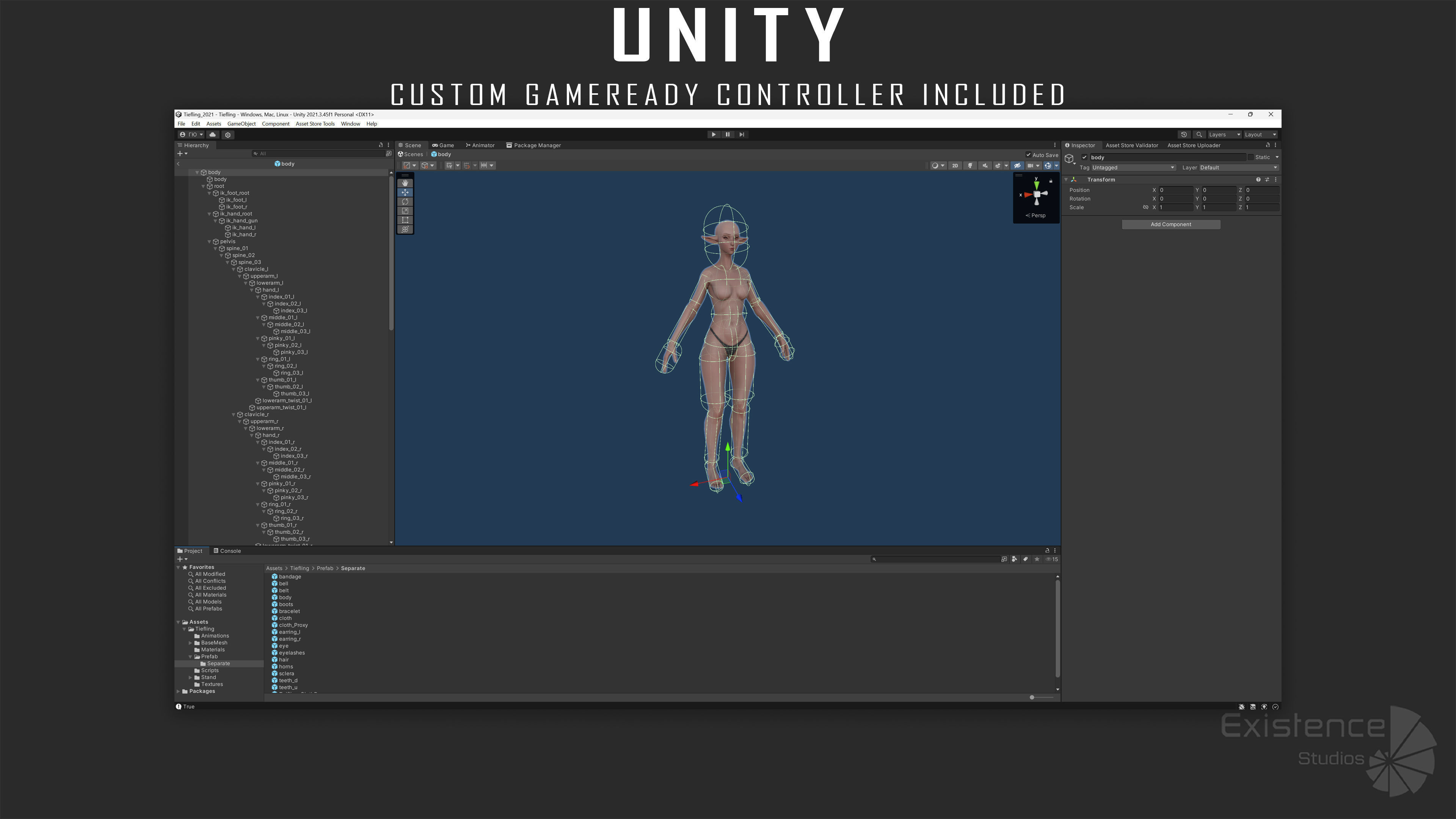The width and height of the screenshot is (1456, 819).
Task: Click the Play button
Action: click(x=713, y=135)
